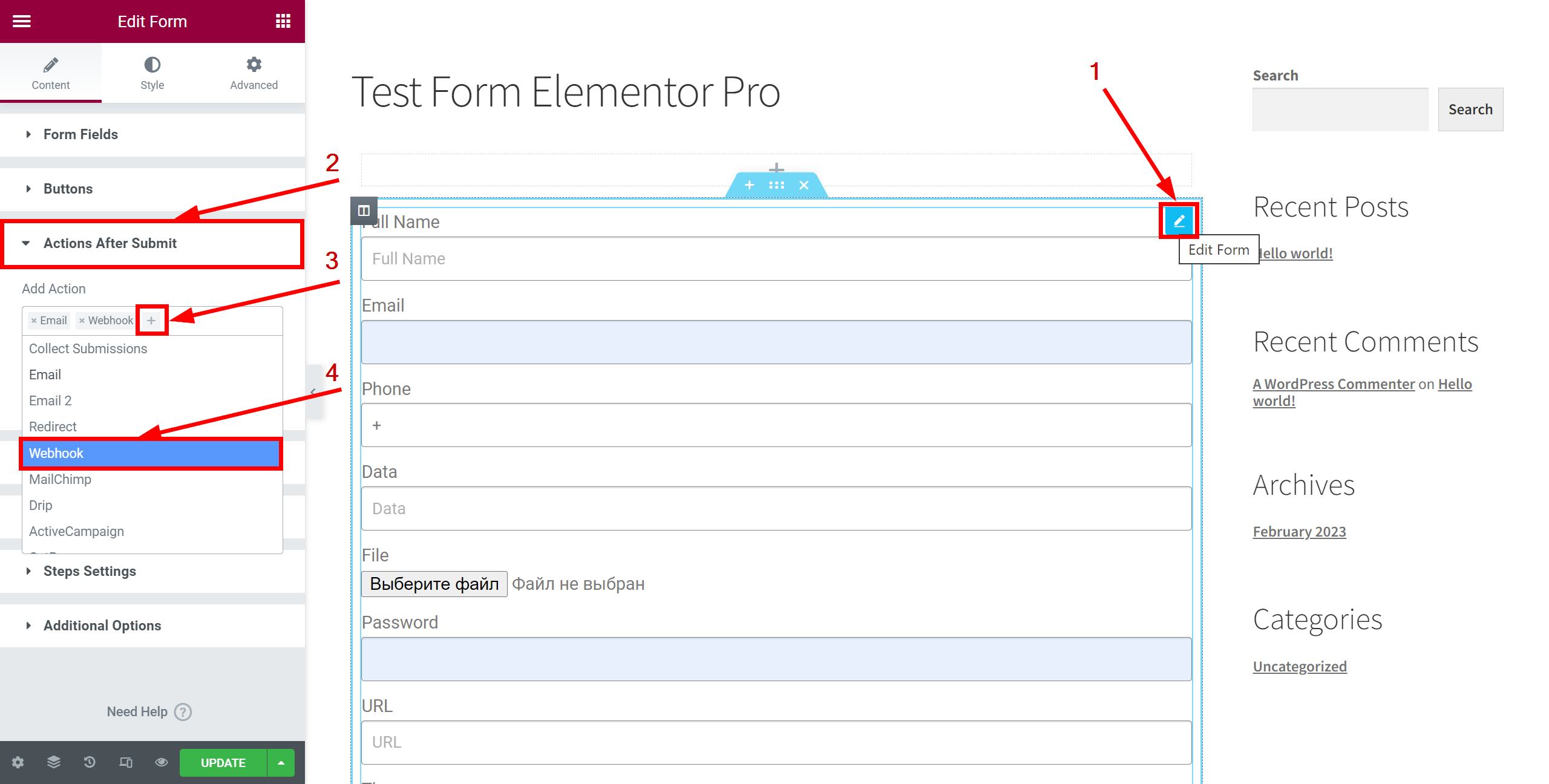
Task: Click the UPDATE button to save changes
Action: click(223, 763)
